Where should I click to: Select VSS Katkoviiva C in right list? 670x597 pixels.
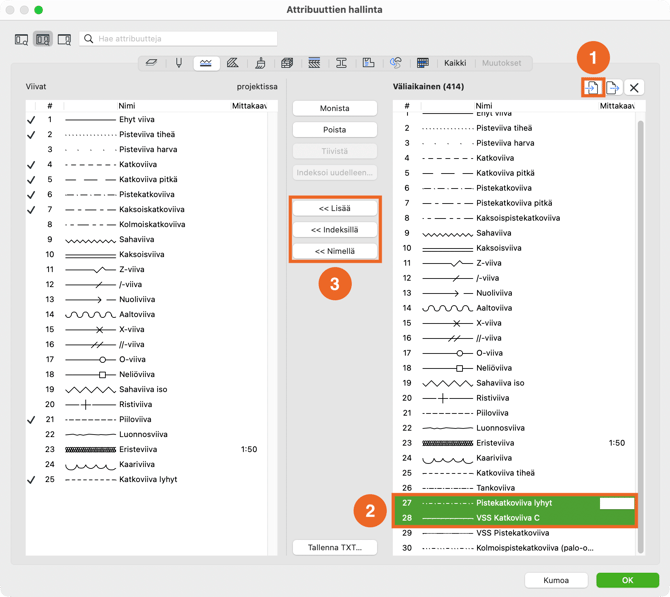click(508, 518)
